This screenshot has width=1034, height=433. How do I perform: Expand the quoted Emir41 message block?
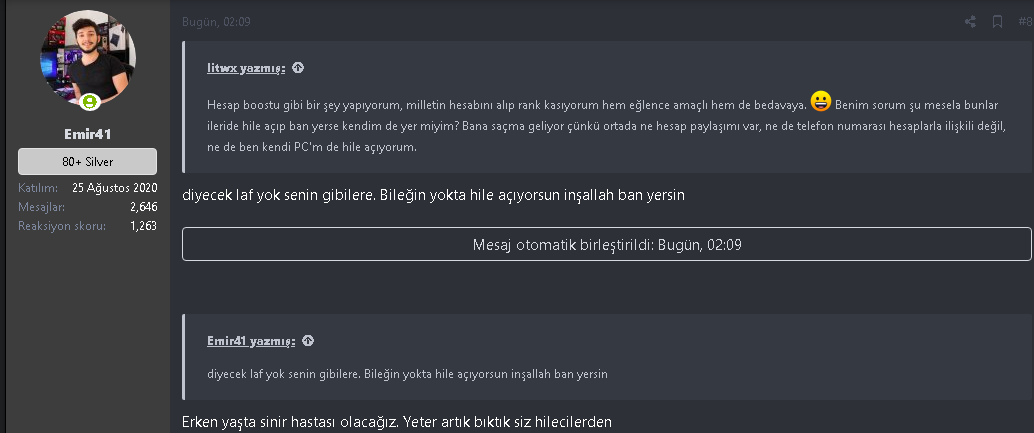[x=608, y=374]
